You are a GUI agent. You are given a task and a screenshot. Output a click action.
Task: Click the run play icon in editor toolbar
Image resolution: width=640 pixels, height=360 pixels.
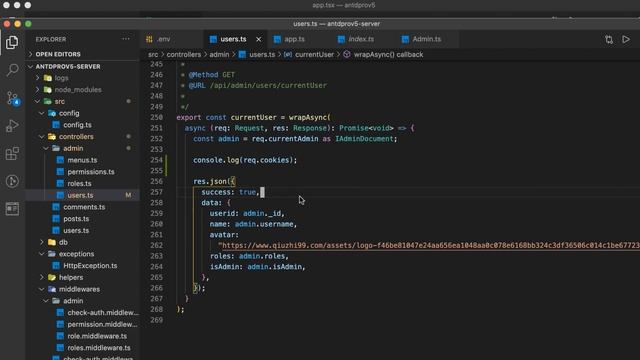(x=626, y=40)
